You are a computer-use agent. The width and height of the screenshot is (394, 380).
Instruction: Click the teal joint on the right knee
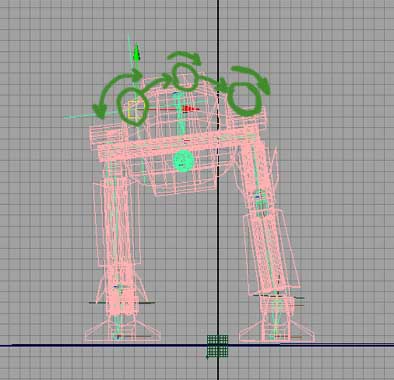(260, 198)
